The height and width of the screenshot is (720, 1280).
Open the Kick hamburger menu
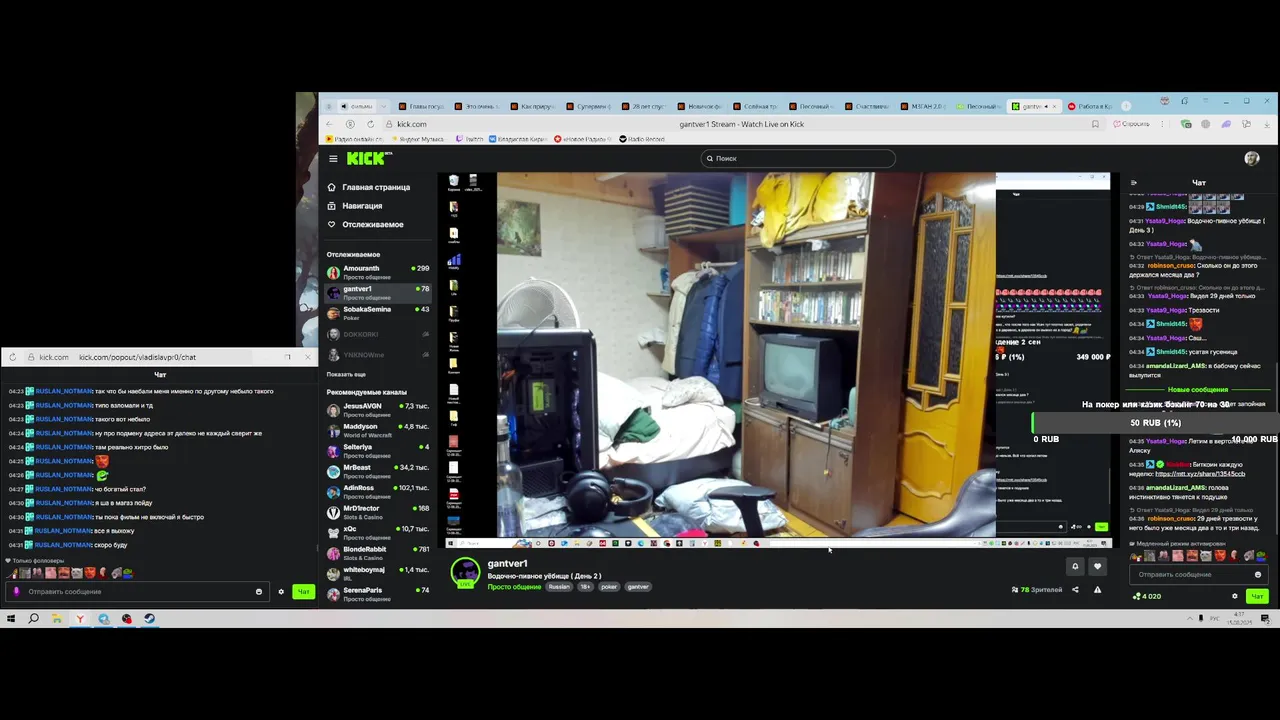click(333, 158)
